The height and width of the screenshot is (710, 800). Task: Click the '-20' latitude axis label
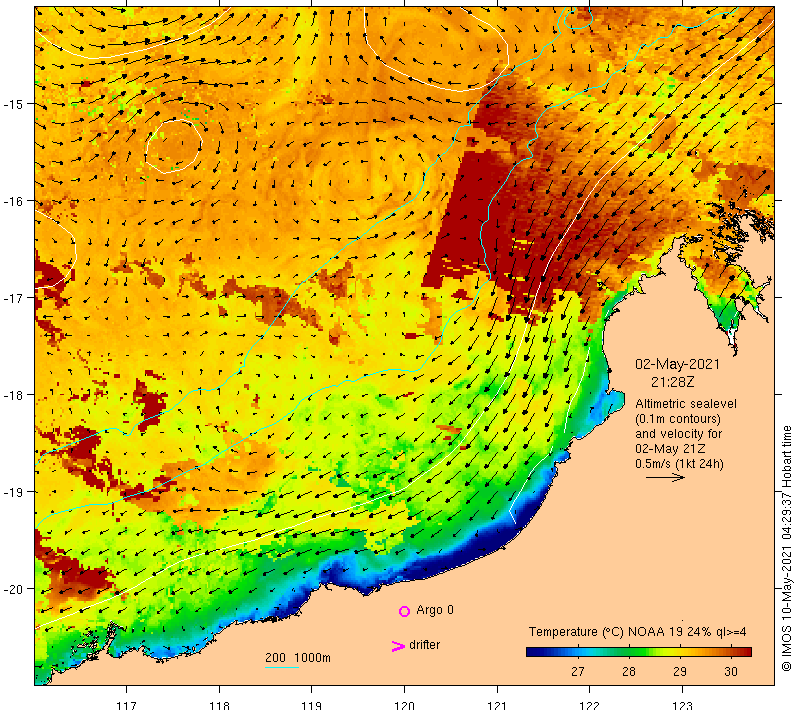tap(13, 589)
